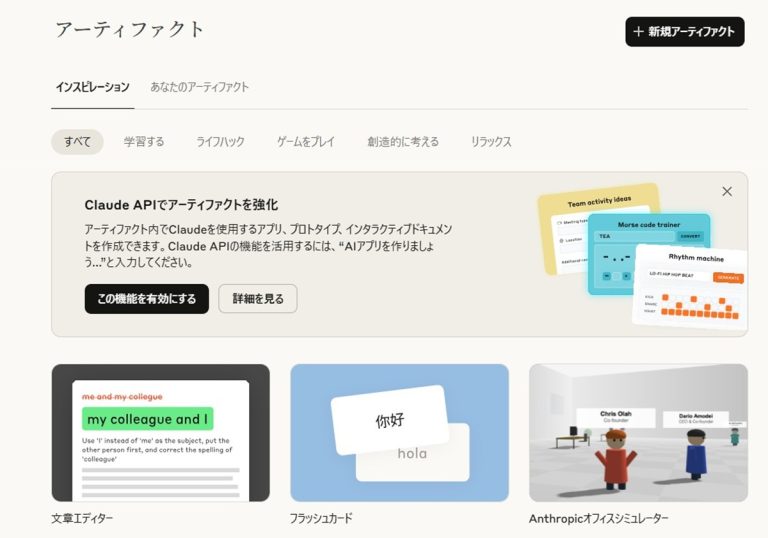This screenshot has width=768, height=538.
Task: Open the フラッシュカード thumbnail with 你好 card
Action: pos(399,432)
